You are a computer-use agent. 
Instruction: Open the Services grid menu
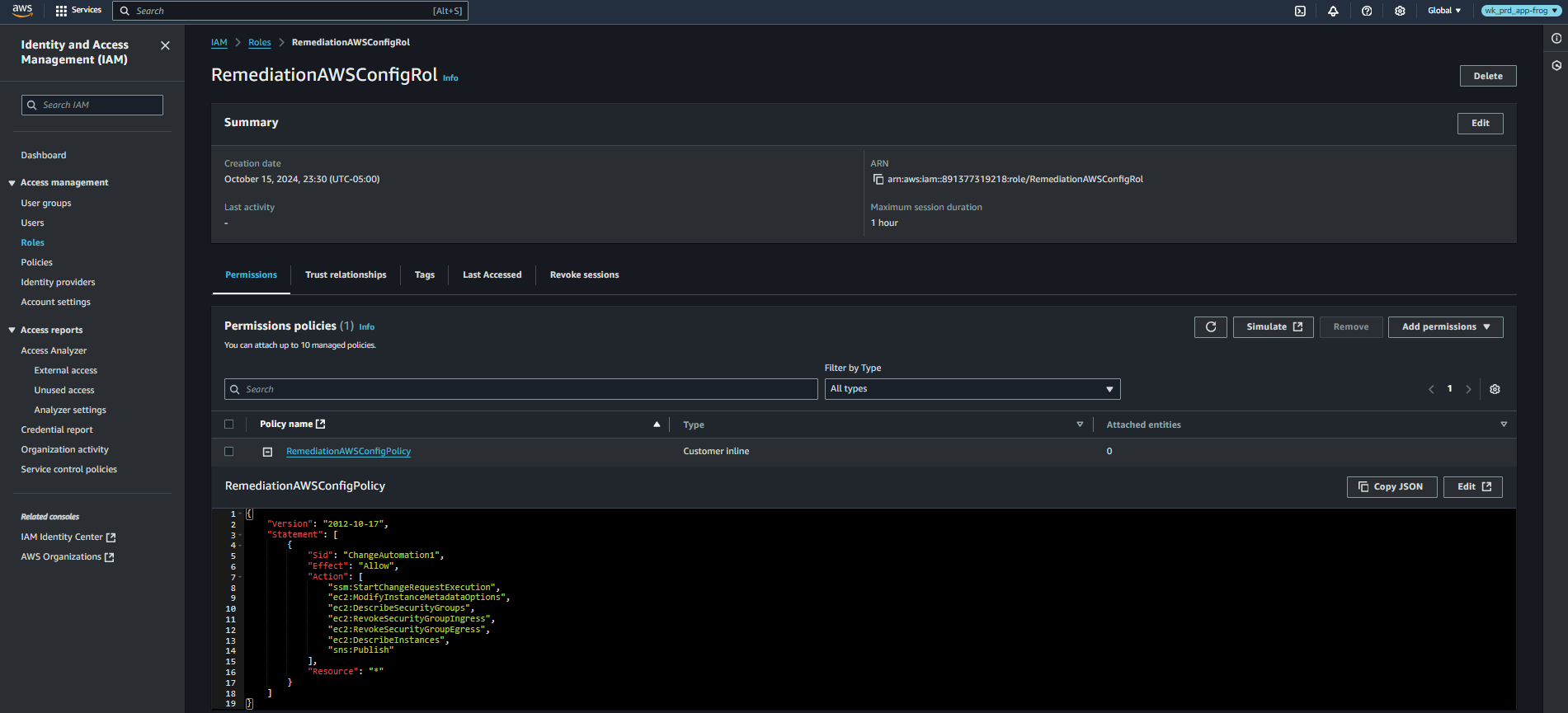[x=78, y=11]
